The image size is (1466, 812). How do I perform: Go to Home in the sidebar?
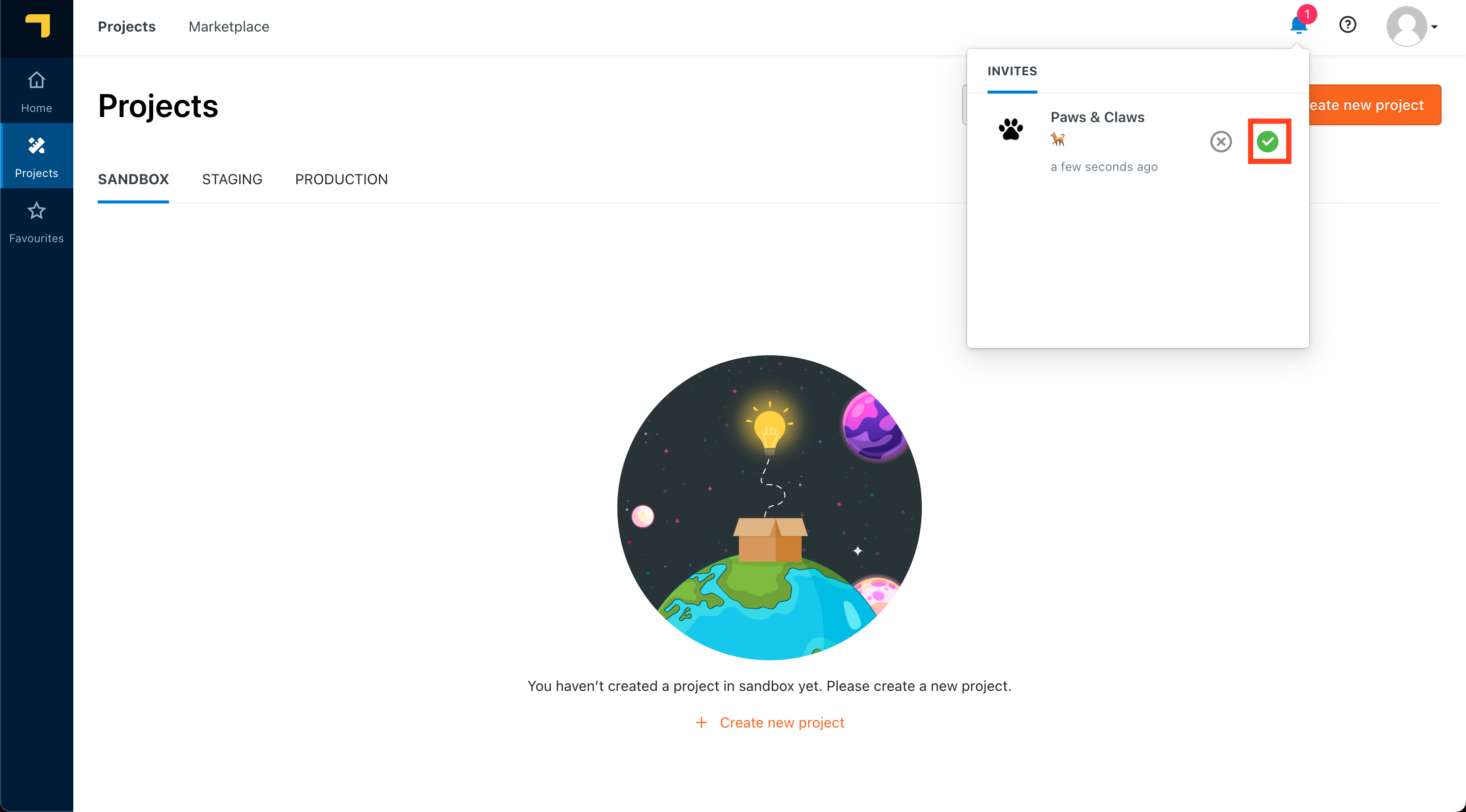click(x=37, y=91)
